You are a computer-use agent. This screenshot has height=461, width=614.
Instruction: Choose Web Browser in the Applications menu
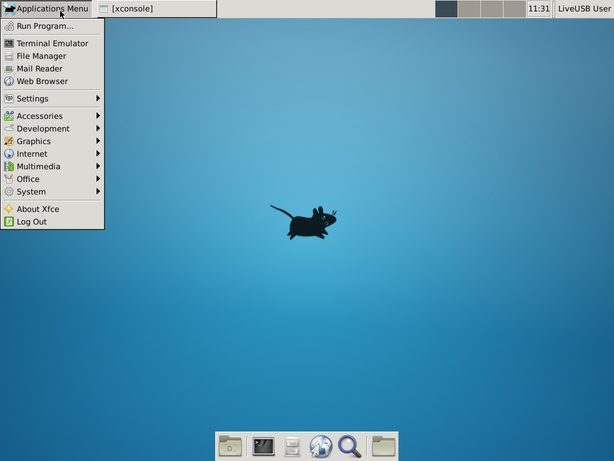(x=42, y=81)
